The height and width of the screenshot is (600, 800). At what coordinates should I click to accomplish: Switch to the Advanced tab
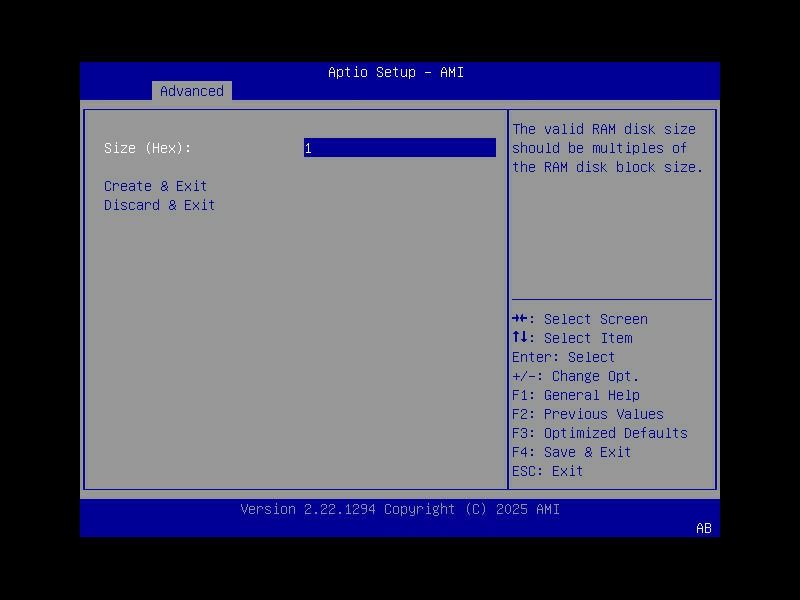click(x=191, y=91)
